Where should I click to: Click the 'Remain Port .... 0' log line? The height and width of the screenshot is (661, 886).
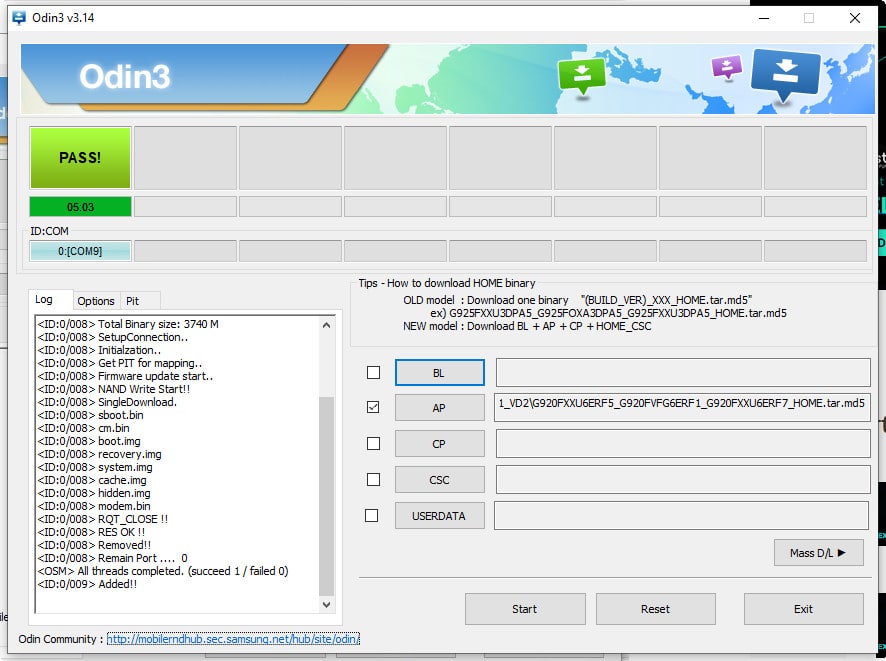(112, 558)
